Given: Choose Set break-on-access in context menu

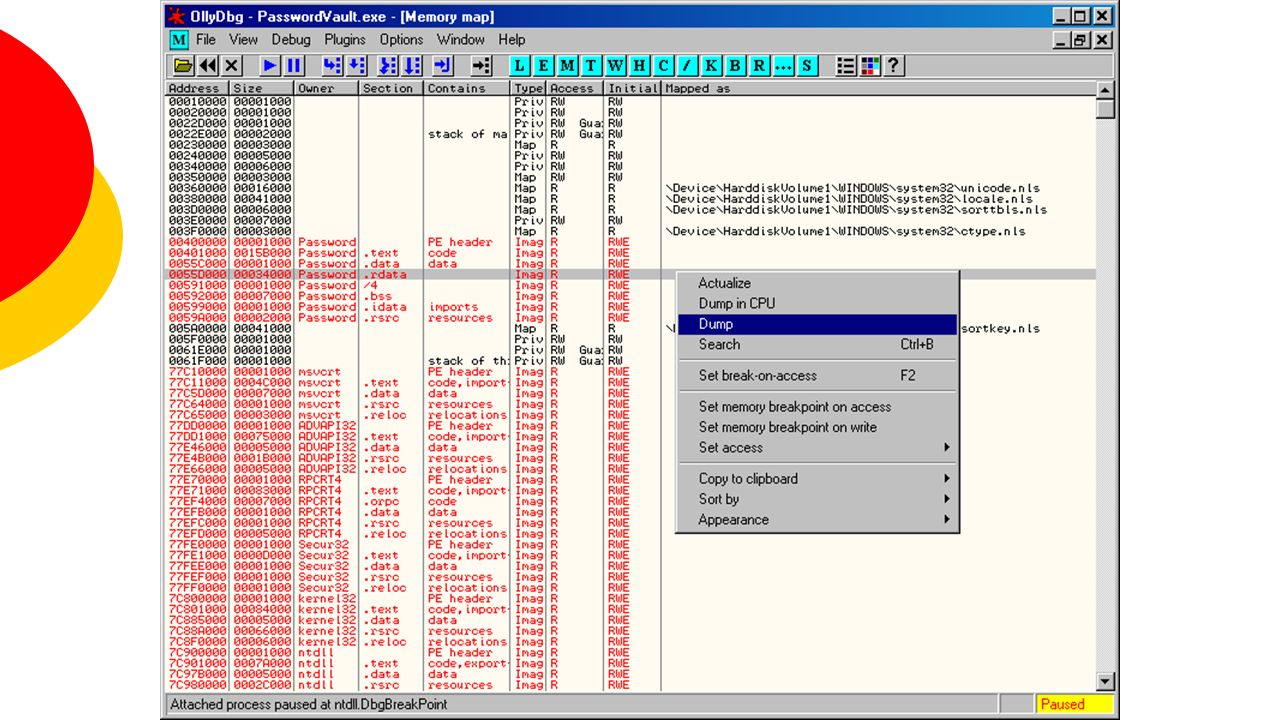Looking at the screenshot, I should [x=817, y=375].
